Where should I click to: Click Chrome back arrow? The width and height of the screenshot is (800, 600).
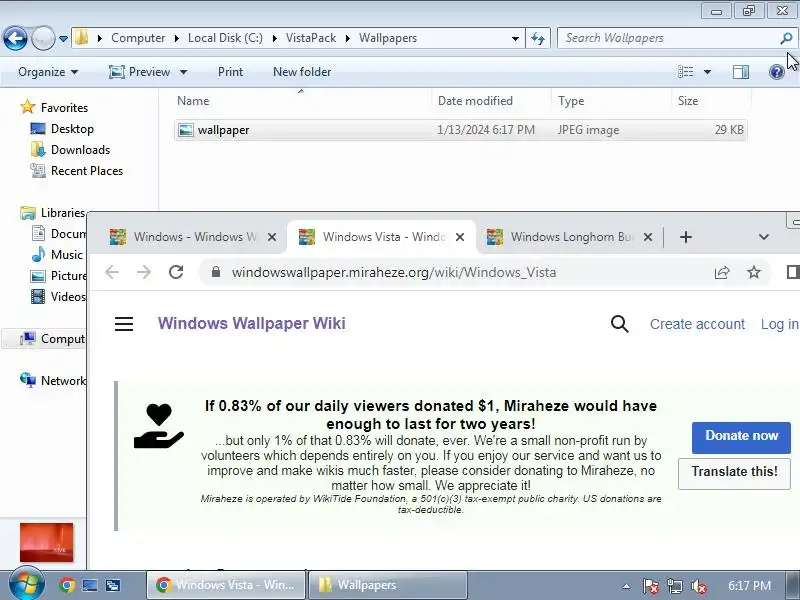click(x=112, y=272)
